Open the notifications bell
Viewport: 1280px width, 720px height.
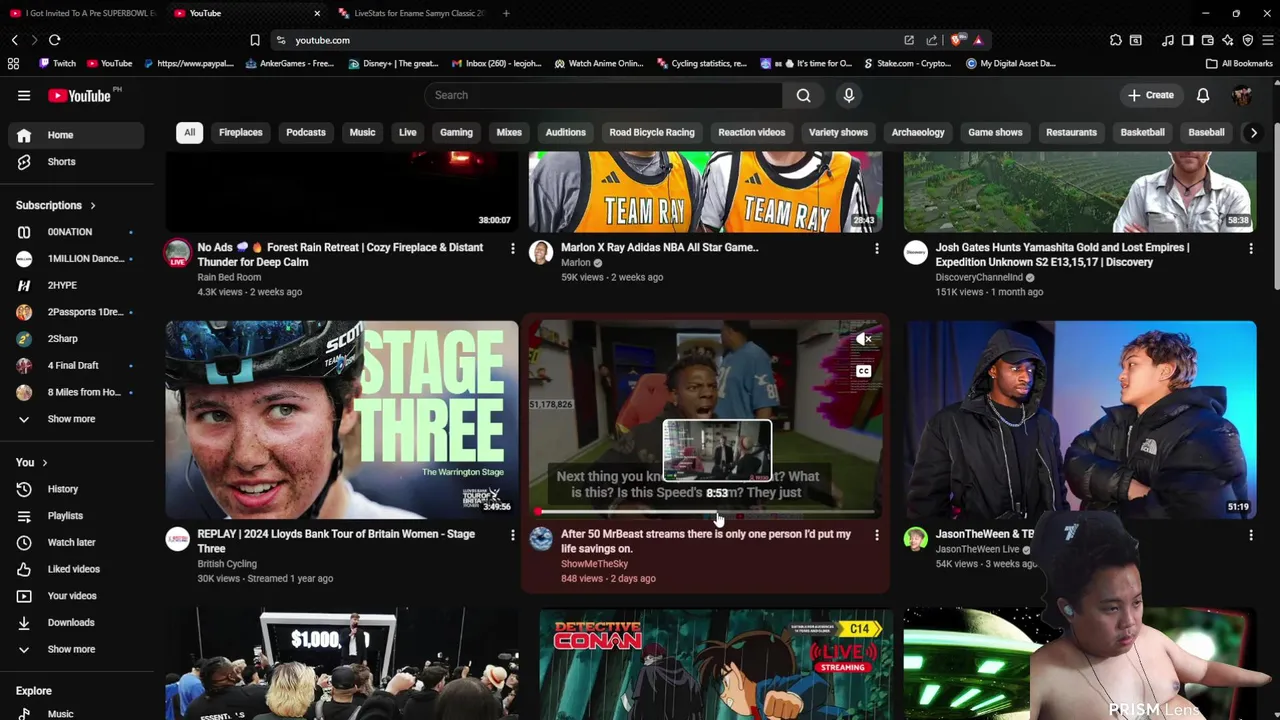1203,95
